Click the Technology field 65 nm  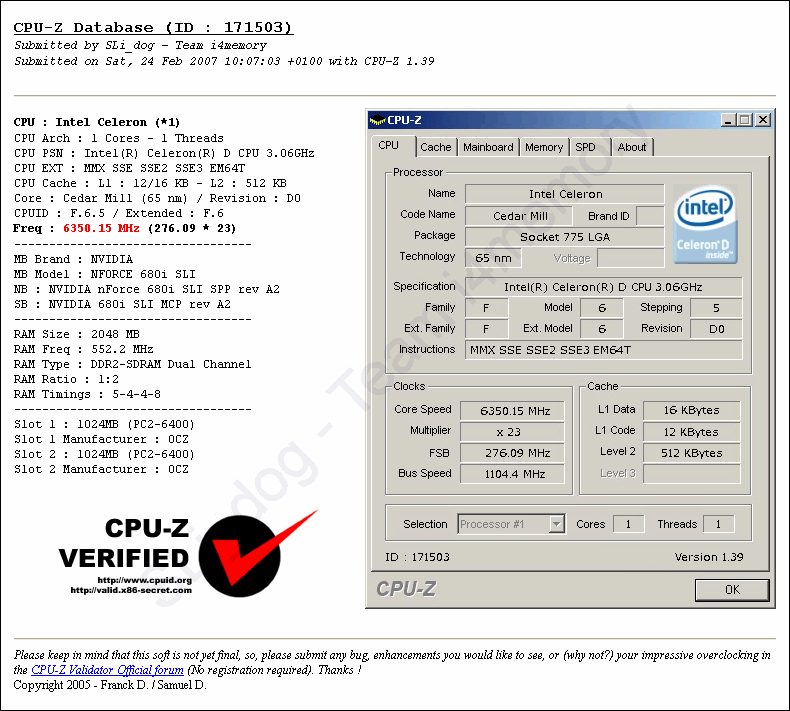pos(493,258)
